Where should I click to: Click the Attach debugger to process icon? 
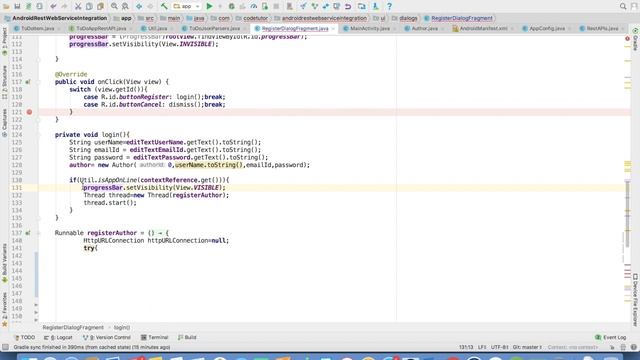pos(265,7)
